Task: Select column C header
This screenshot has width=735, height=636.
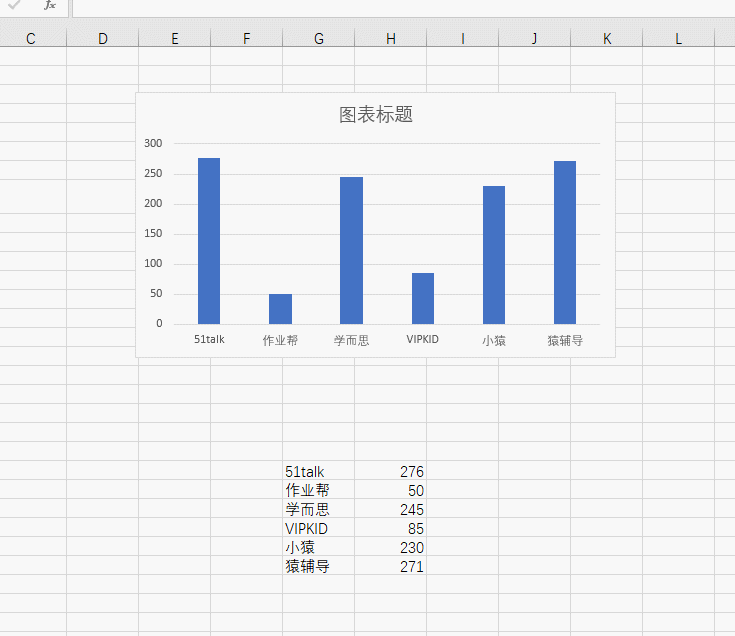Action: 31,38
